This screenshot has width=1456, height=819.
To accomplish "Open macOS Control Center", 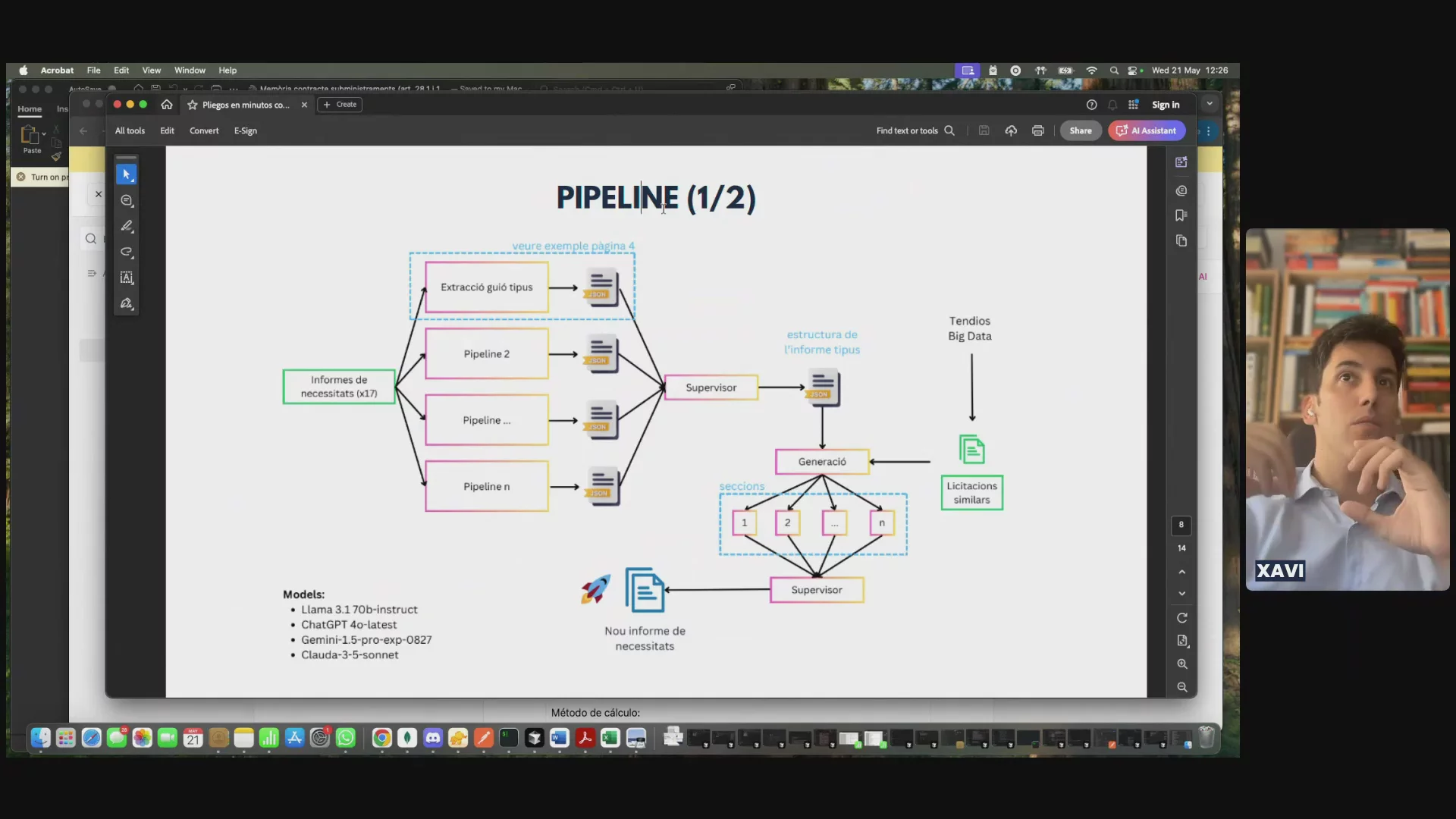I will tap(1134, 70).
